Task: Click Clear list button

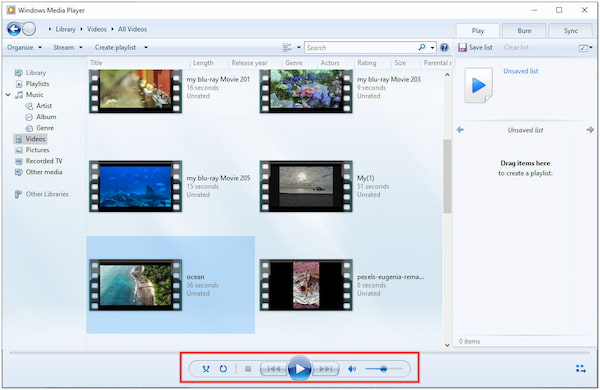Action: [x=516, y=47]
